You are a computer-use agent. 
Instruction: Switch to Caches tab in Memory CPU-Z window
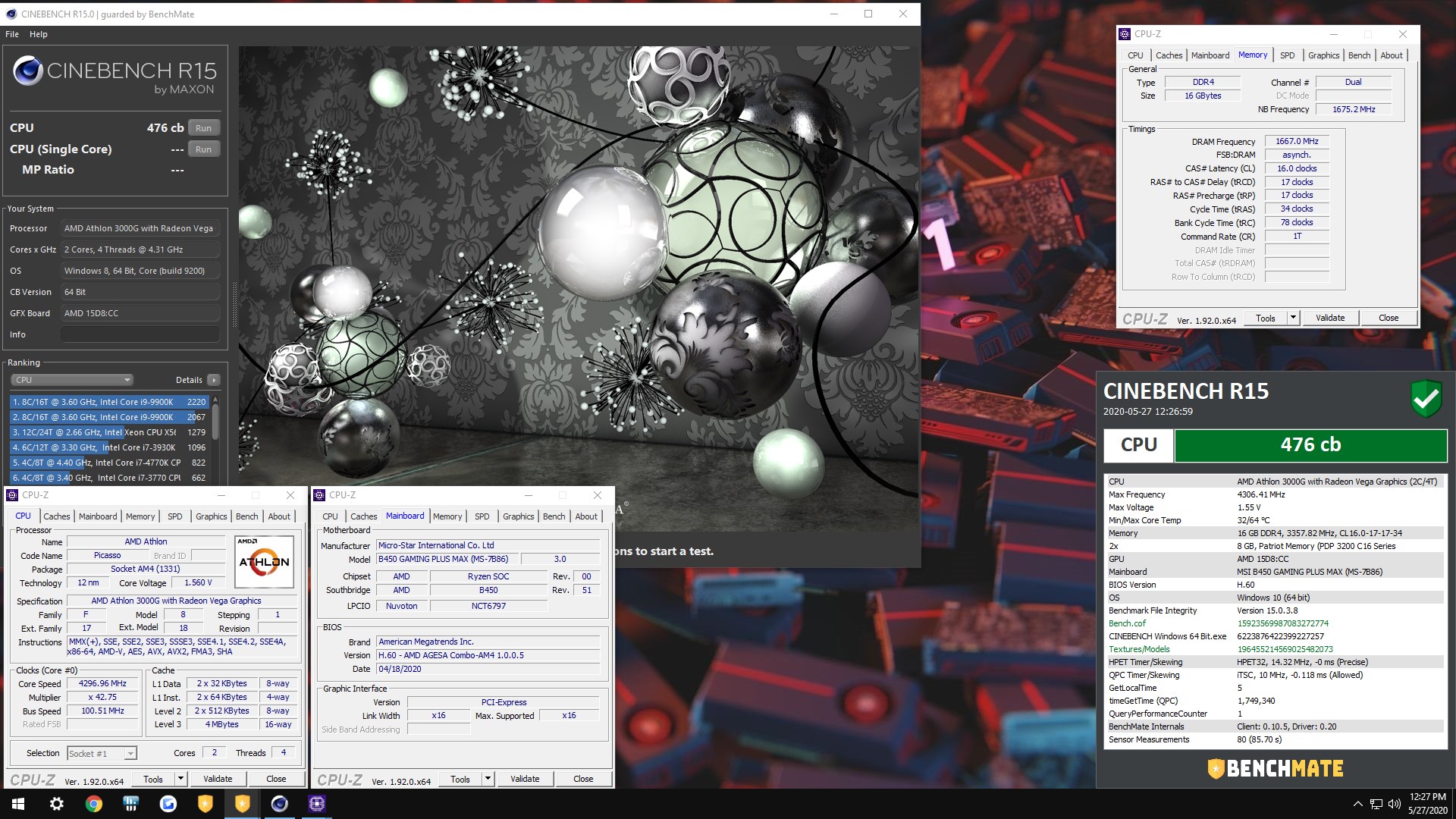click(1169, 55)
